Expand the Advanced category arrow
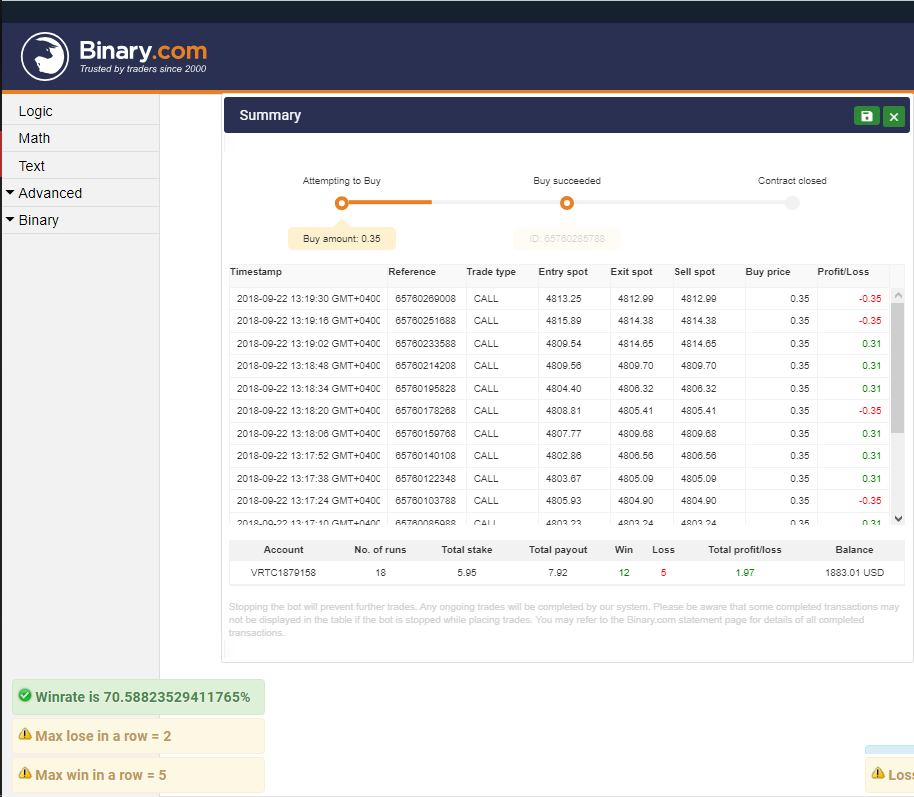This screenshot has height=797, width=914. click(x=10, y=192)
